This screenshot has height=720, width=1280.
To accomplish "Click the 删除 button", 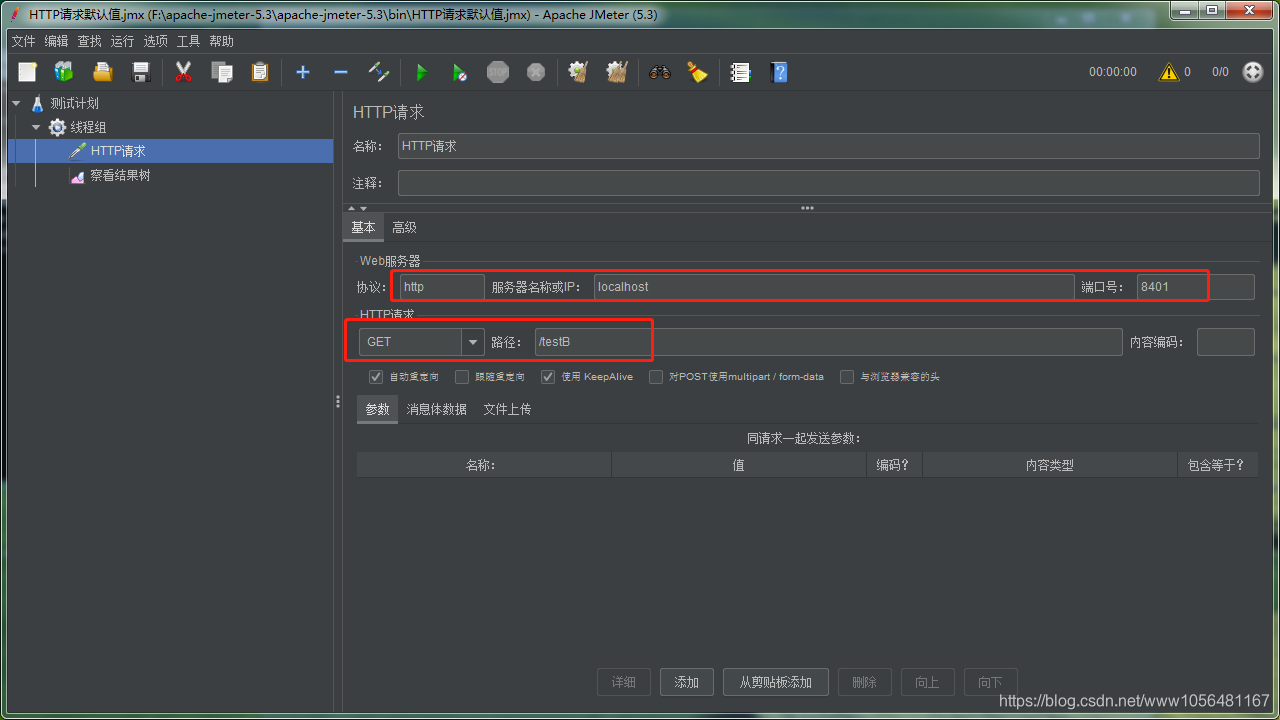I will click(x=865, y=682).
